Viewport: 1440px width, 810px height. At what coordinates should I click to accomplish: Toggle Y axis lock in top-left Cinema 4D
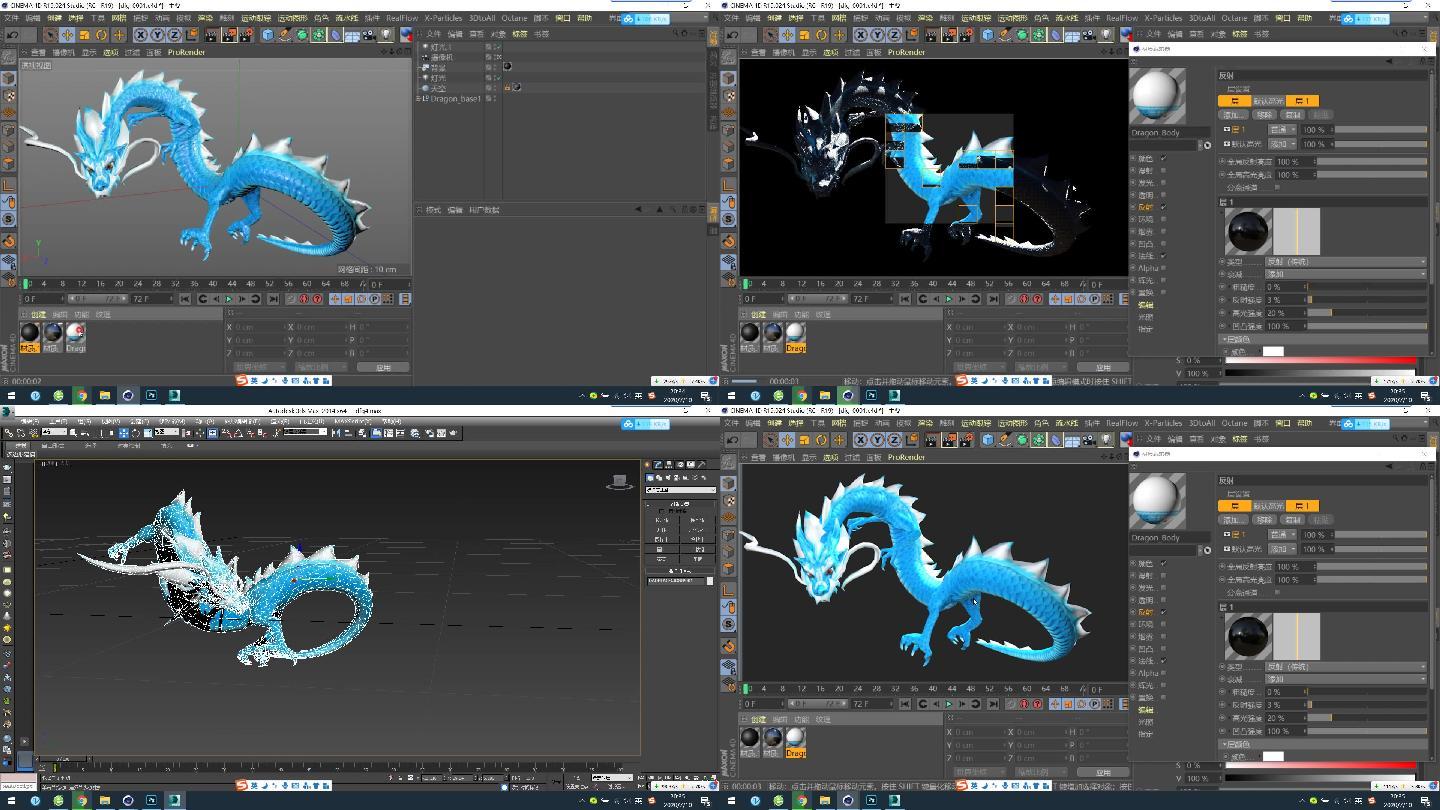[157, 35]
